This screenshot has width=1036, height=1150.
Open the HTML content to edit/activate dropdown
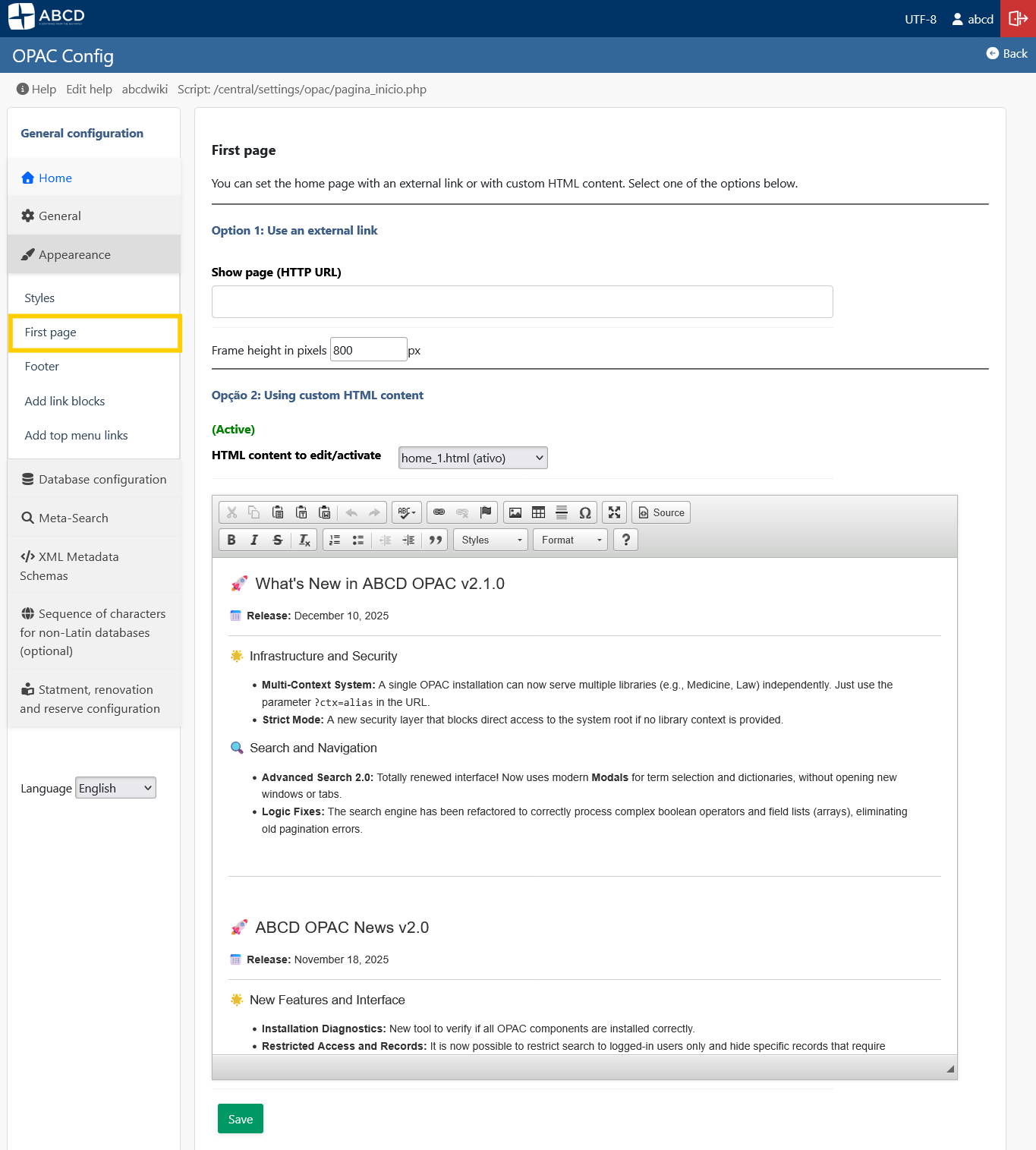point(472,458)
